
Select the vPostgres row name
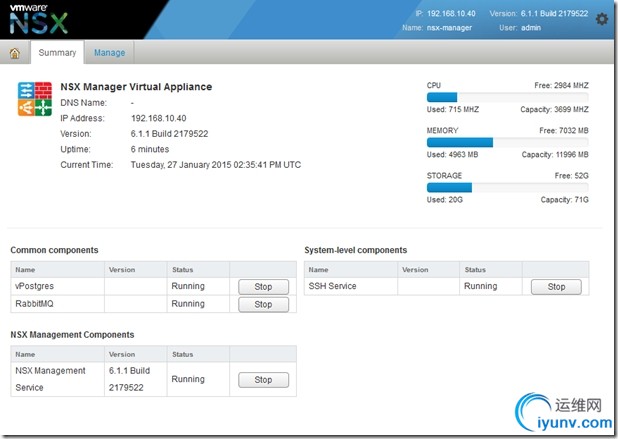pyautogui.click(x=35, y=286)
